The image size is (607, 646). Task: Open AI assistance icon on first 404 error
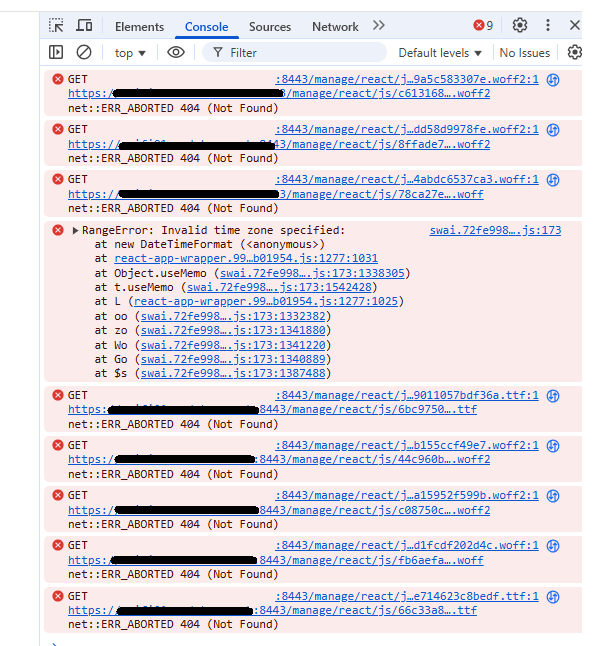pyautogui.click(x=552, y=79)
